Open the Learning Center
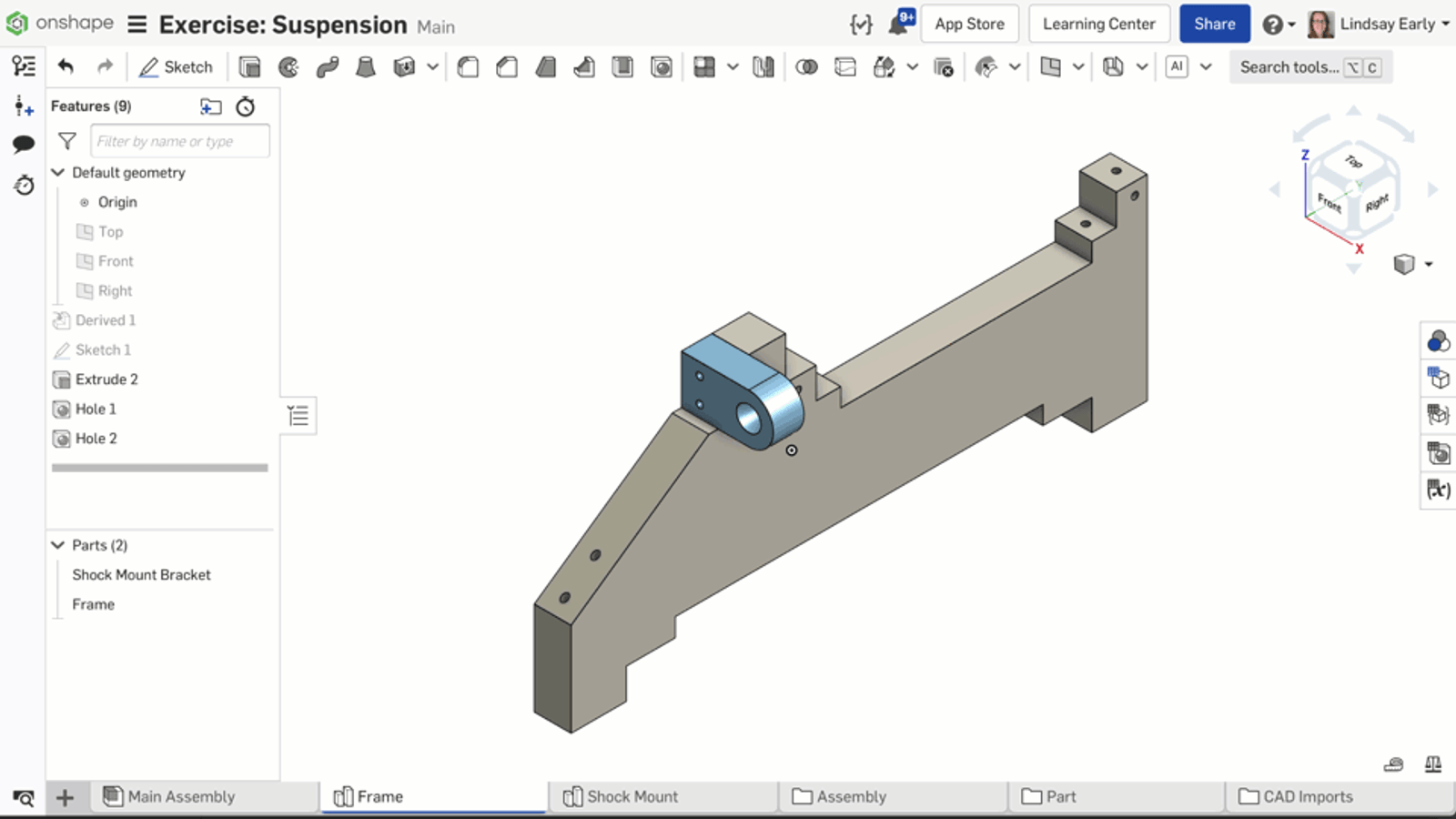Viewport: 1456px width, 819px height. pyautogui.click(x=1098, y=25)
